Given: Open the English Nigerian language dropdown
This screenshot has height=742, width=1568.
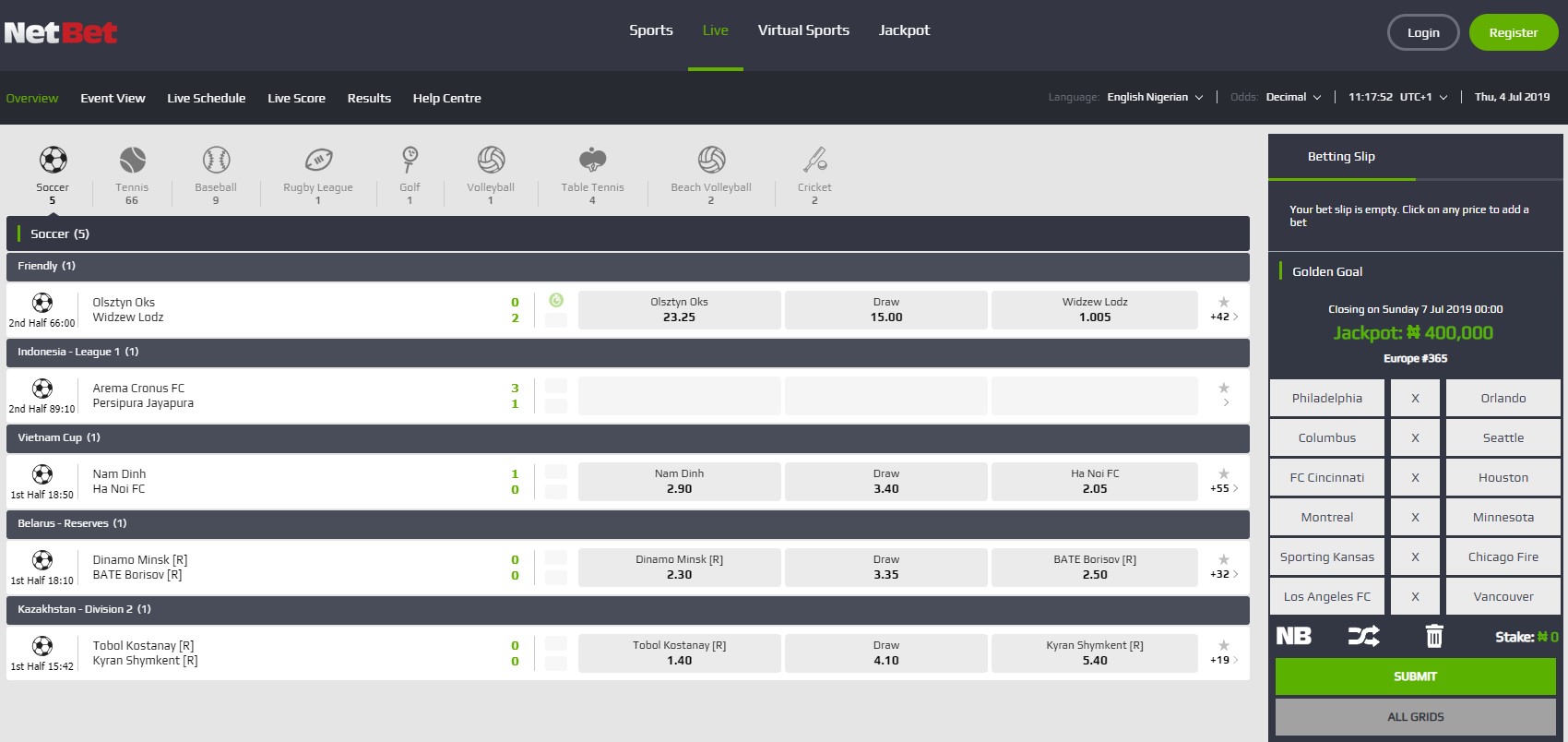Looking at the screenshot, I should [1155, 97].
